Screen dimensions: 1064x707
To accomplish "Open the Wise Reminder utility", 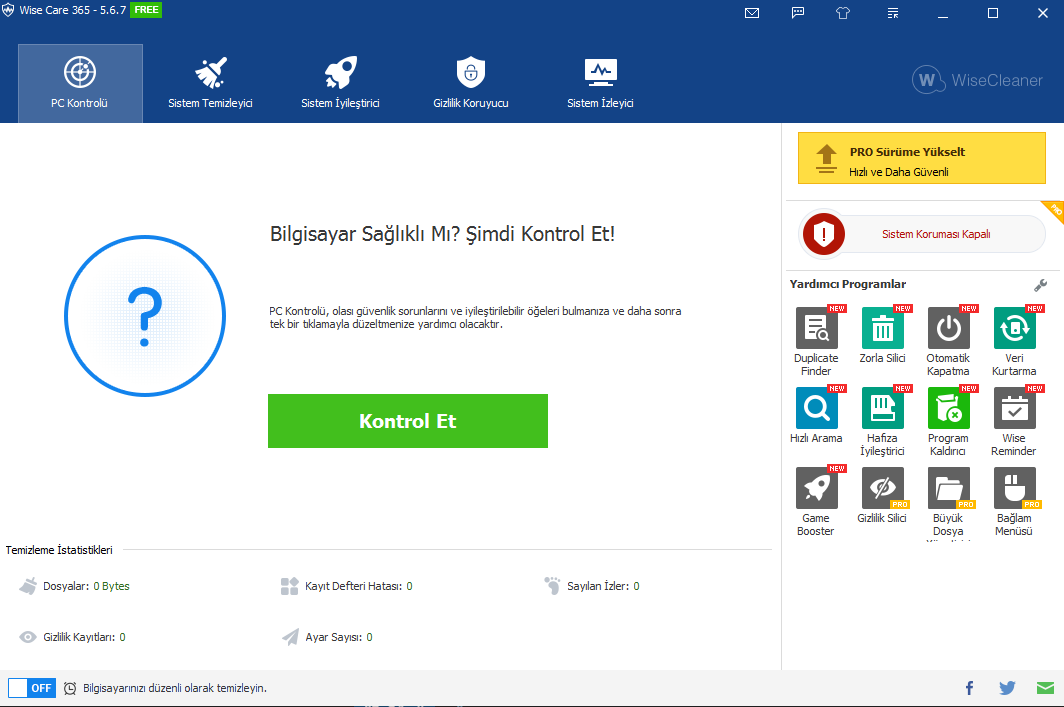I will coord(1014,422).
